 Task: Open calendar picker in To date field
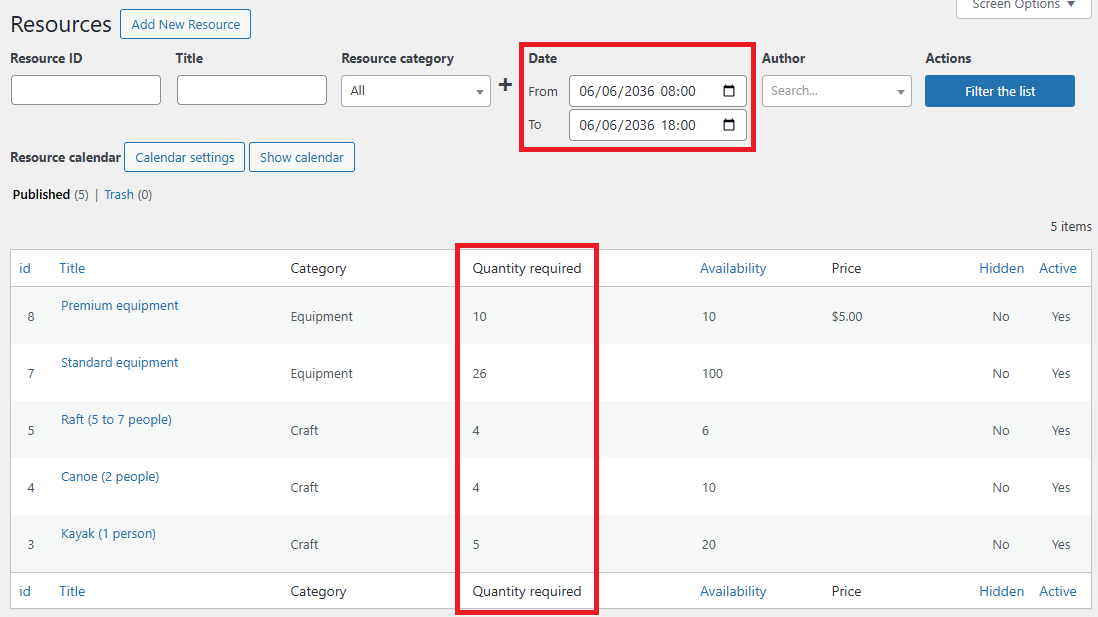pos(728,125)
